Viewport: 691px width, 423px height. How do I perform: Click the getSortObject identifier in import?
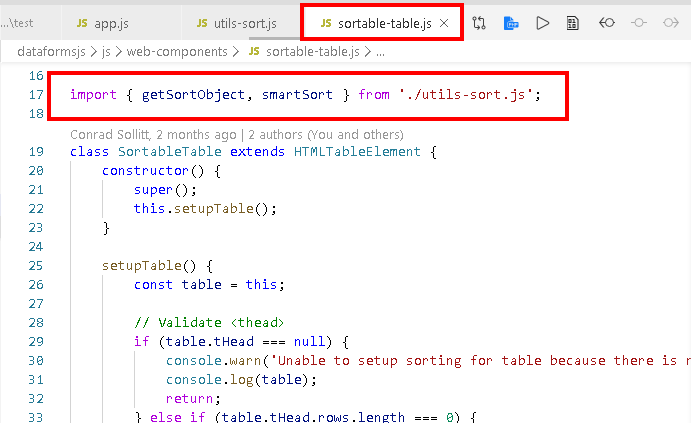pyautogui.click(x=193, y=95)
